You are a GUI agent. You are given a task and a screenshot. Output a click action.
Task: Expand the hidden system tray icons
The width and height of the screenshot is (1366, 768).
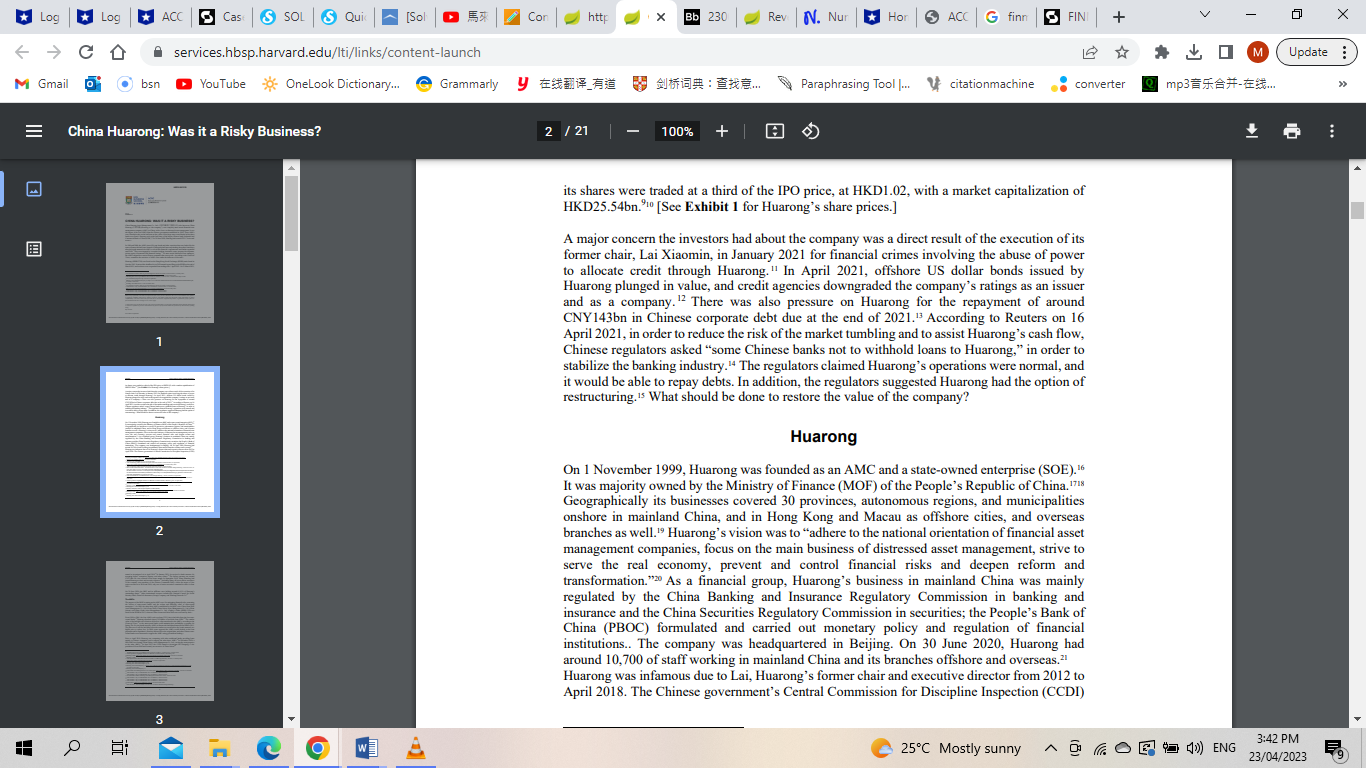tap(1051, 748)
